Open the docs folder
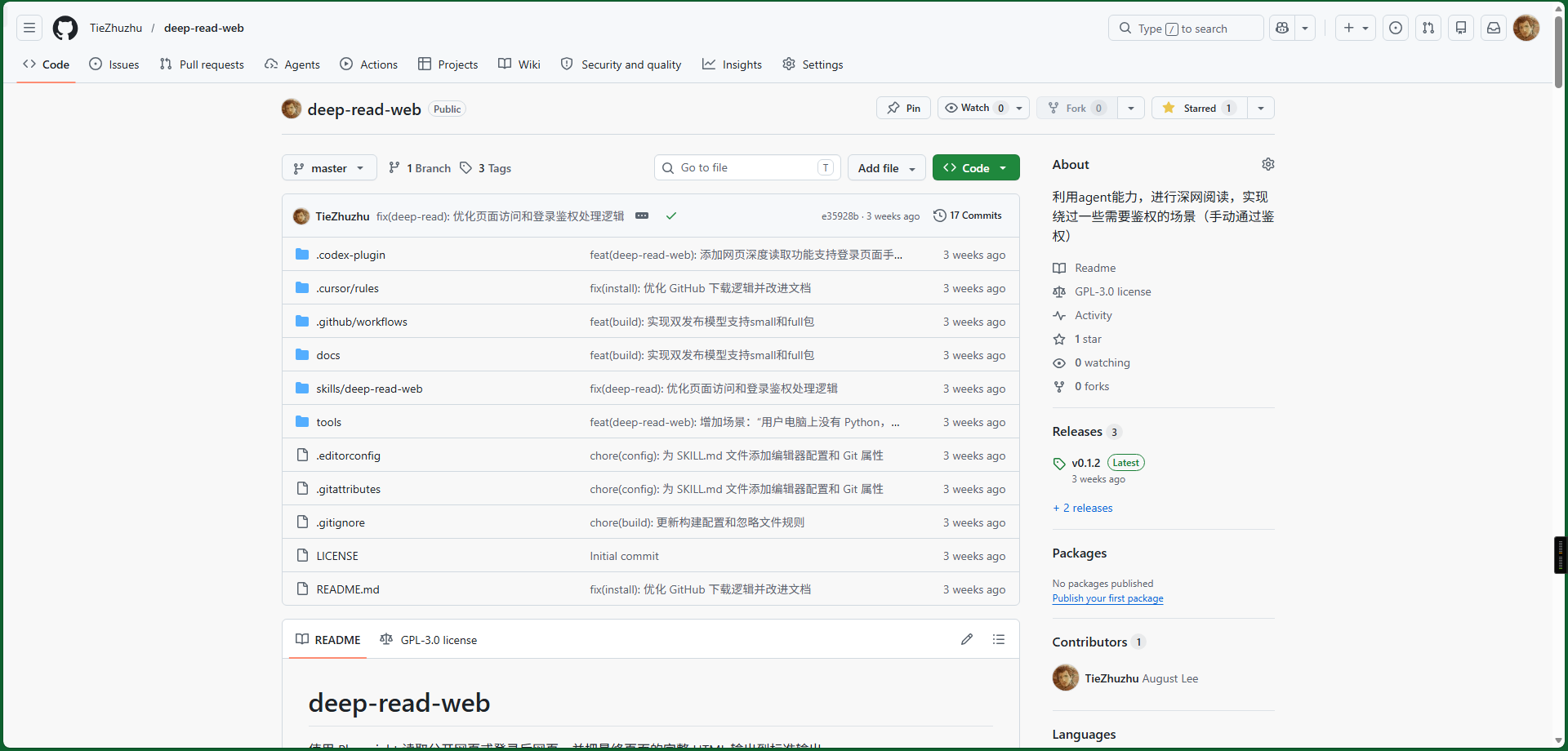 click(x=328, y=355)
